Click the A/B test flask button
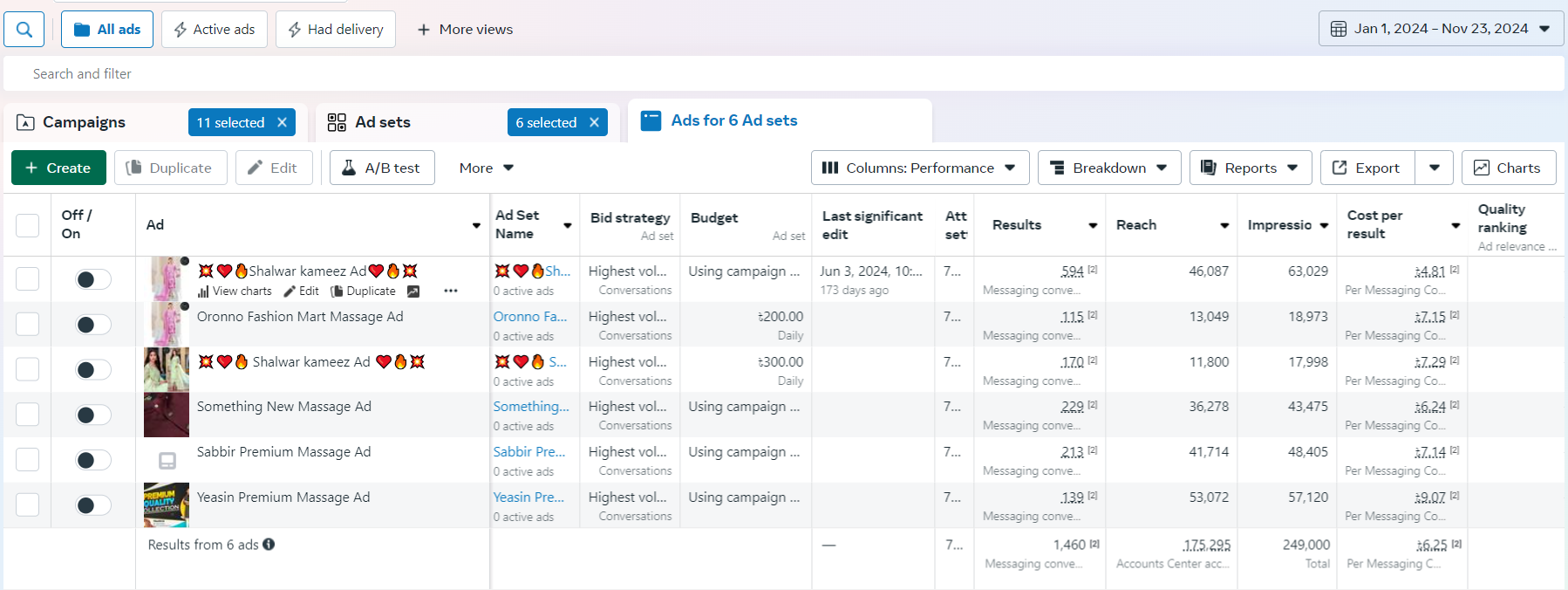The image size is (1568, 590). [381, 168]
